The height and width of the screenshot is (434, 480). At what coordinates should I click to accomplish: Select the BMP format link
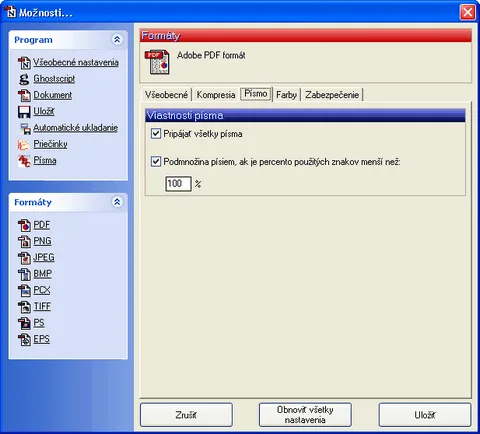click(x=42, y=274)
